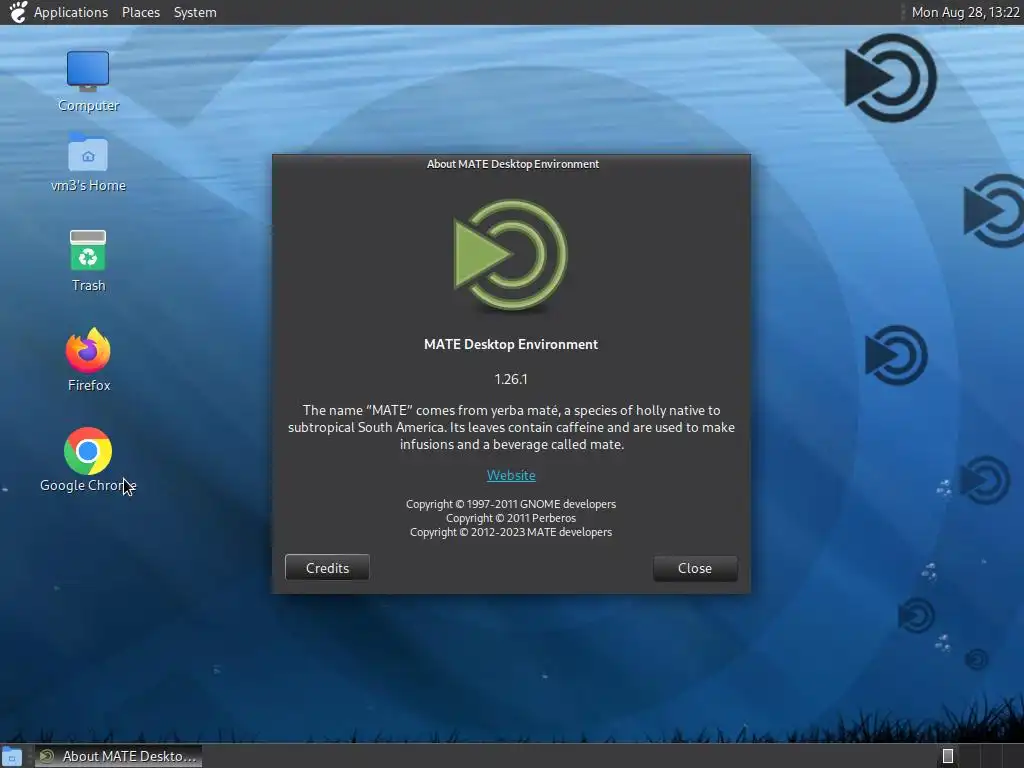This screenshot has height=768, width=1024.
Task: Click the yerba maté description paragraph
Action: (x=511, y=427)
